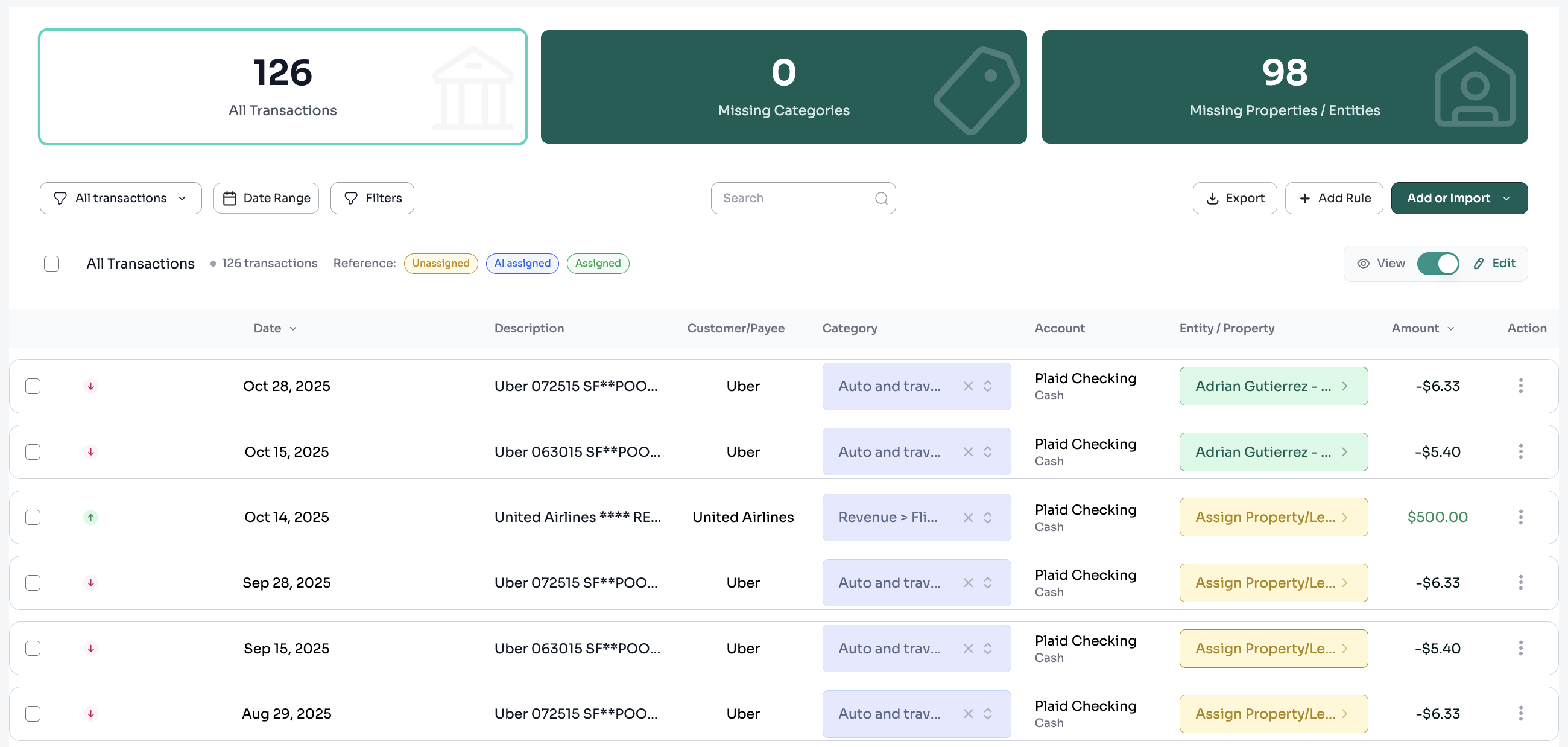Click the search magnifier icon
1568x747 pixels.
coord(880,198)
